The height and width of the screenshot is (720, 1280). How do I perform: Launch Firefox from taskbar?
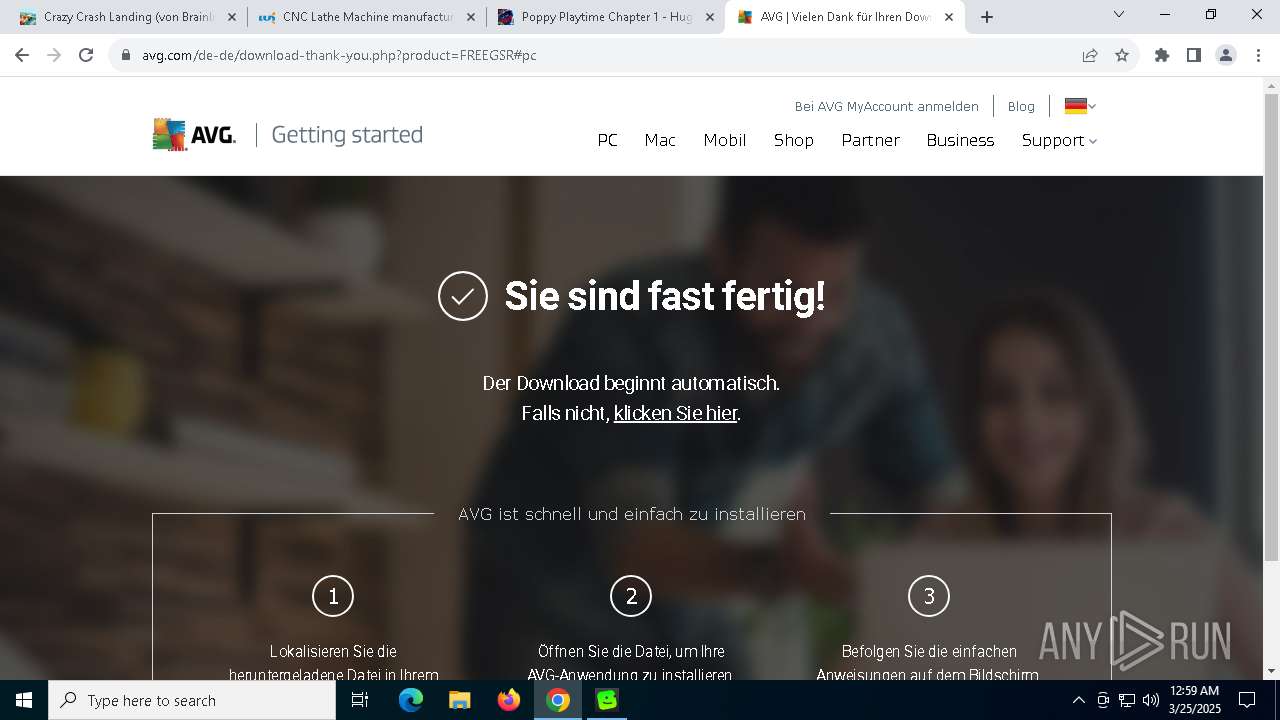(x=509, y=700)
